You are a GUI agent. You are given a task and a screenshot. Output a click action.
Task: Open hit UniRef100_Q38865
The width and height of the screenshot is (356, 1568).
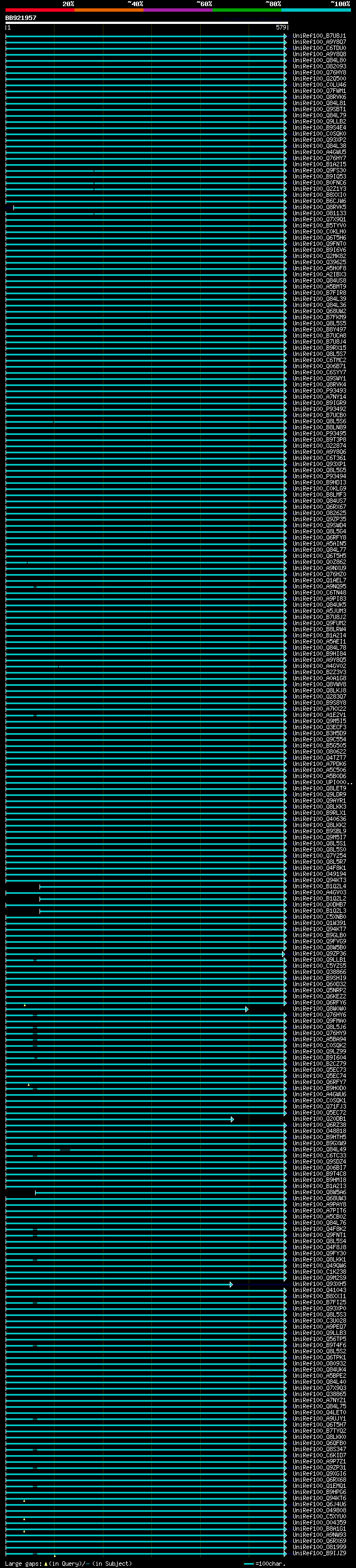click(319, 1394)
